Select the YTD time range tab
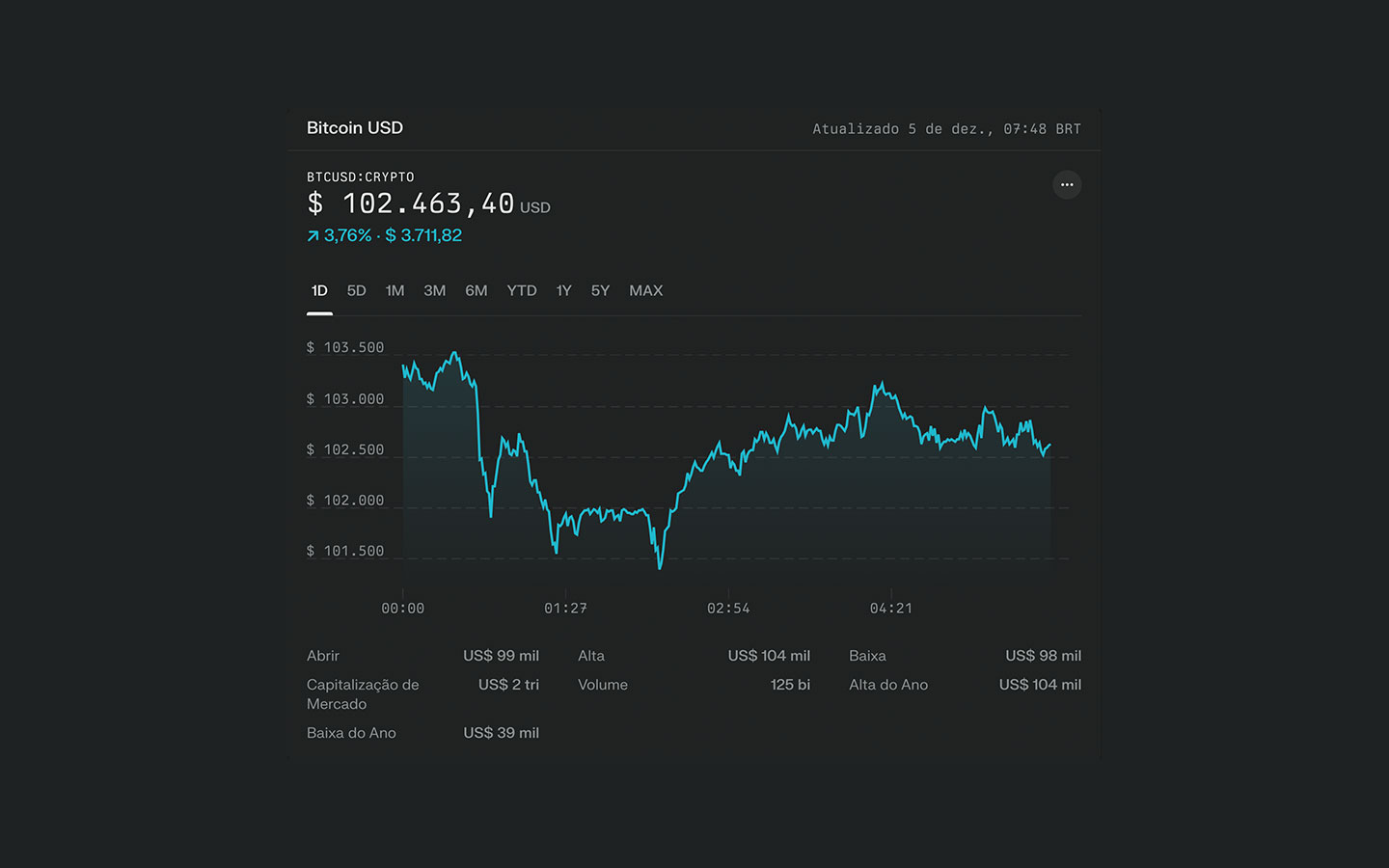The height and width of the screenshot is (868, 1389). click(x=522, y=290)
